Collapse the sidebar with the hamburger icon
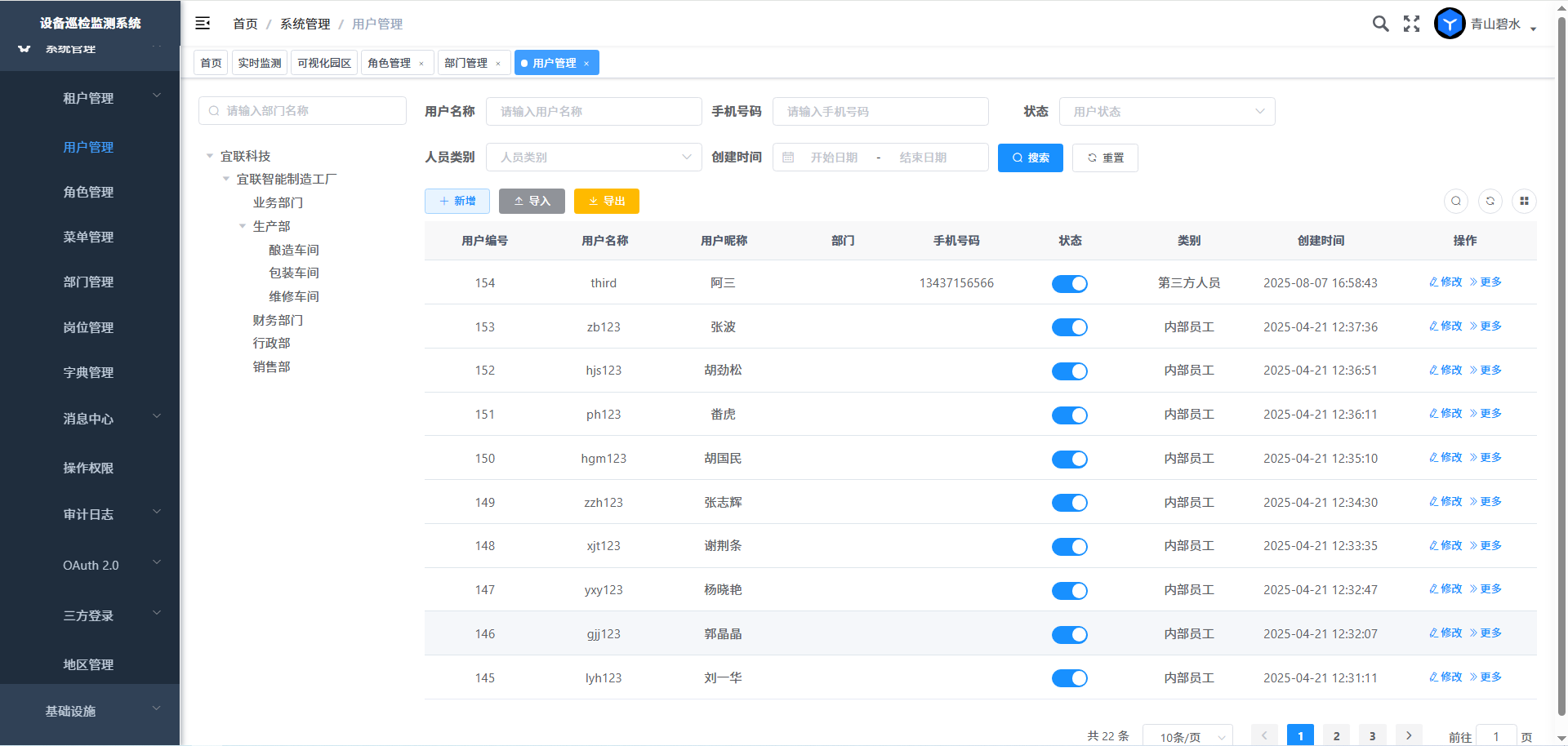 point(203,24)
